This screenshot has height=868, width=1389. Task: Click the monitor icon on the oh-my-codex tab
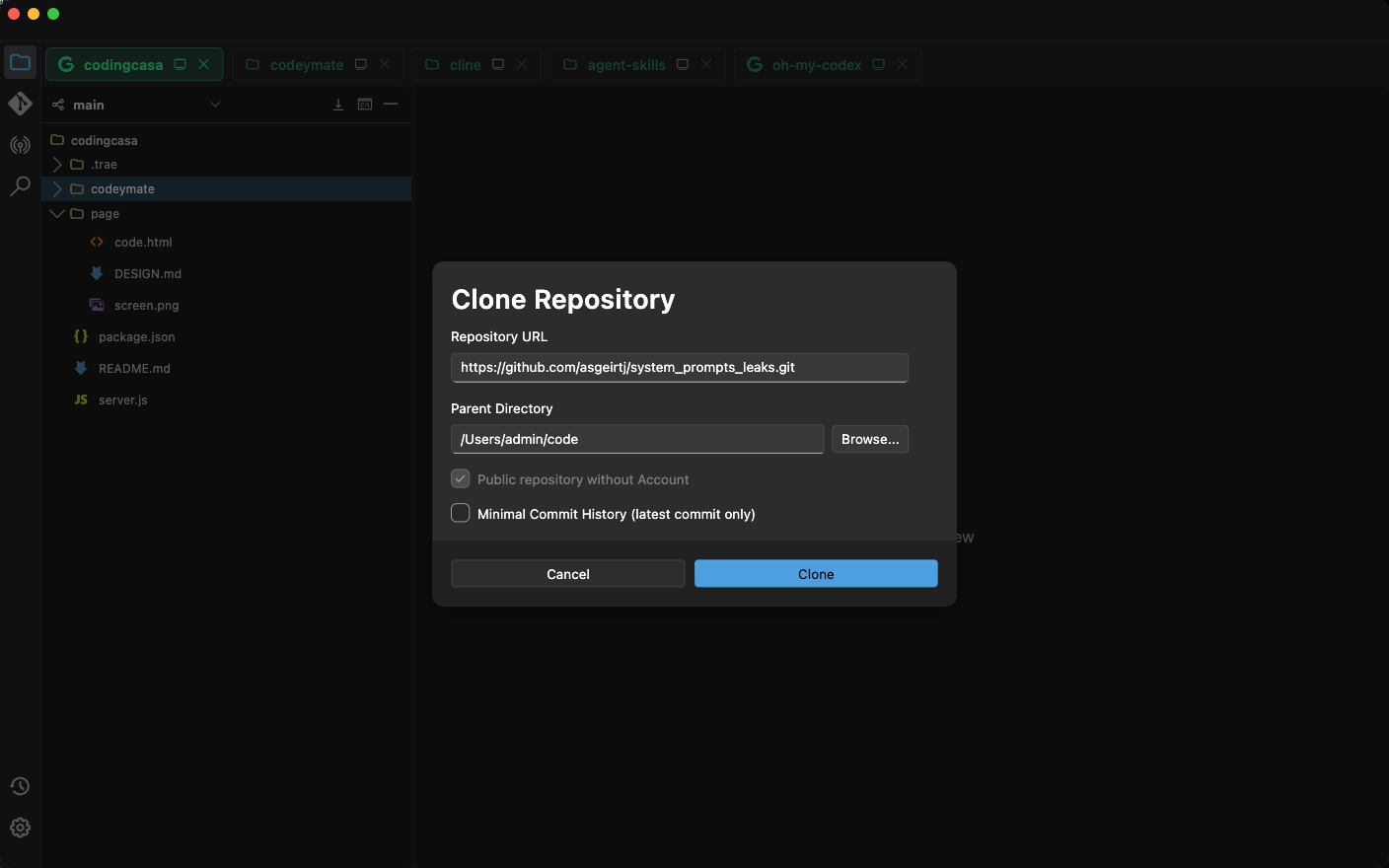[879, 64]
